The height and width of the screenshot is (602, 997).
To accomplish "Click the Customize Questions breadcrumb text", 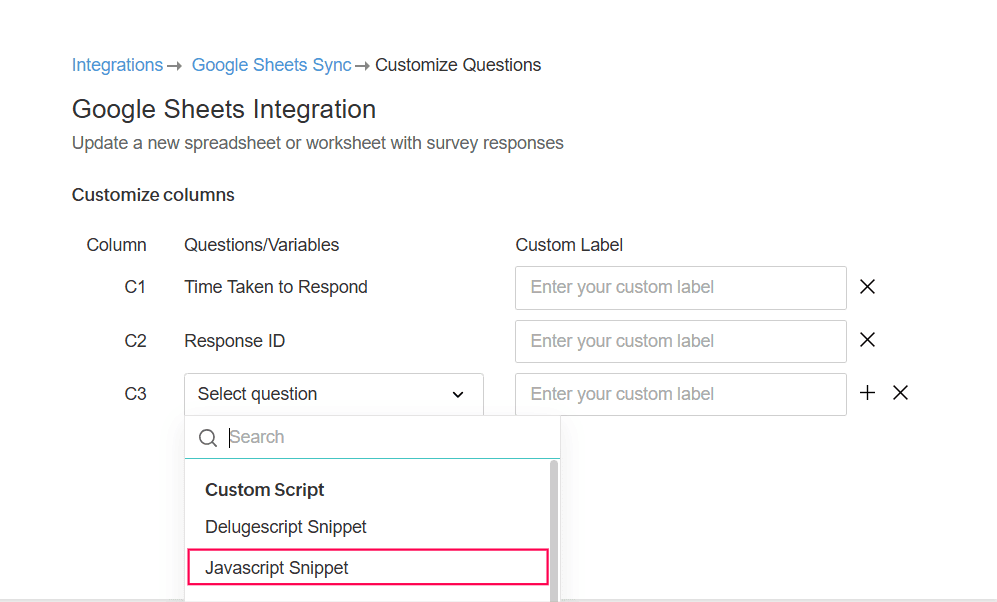I will pos(458,65).
